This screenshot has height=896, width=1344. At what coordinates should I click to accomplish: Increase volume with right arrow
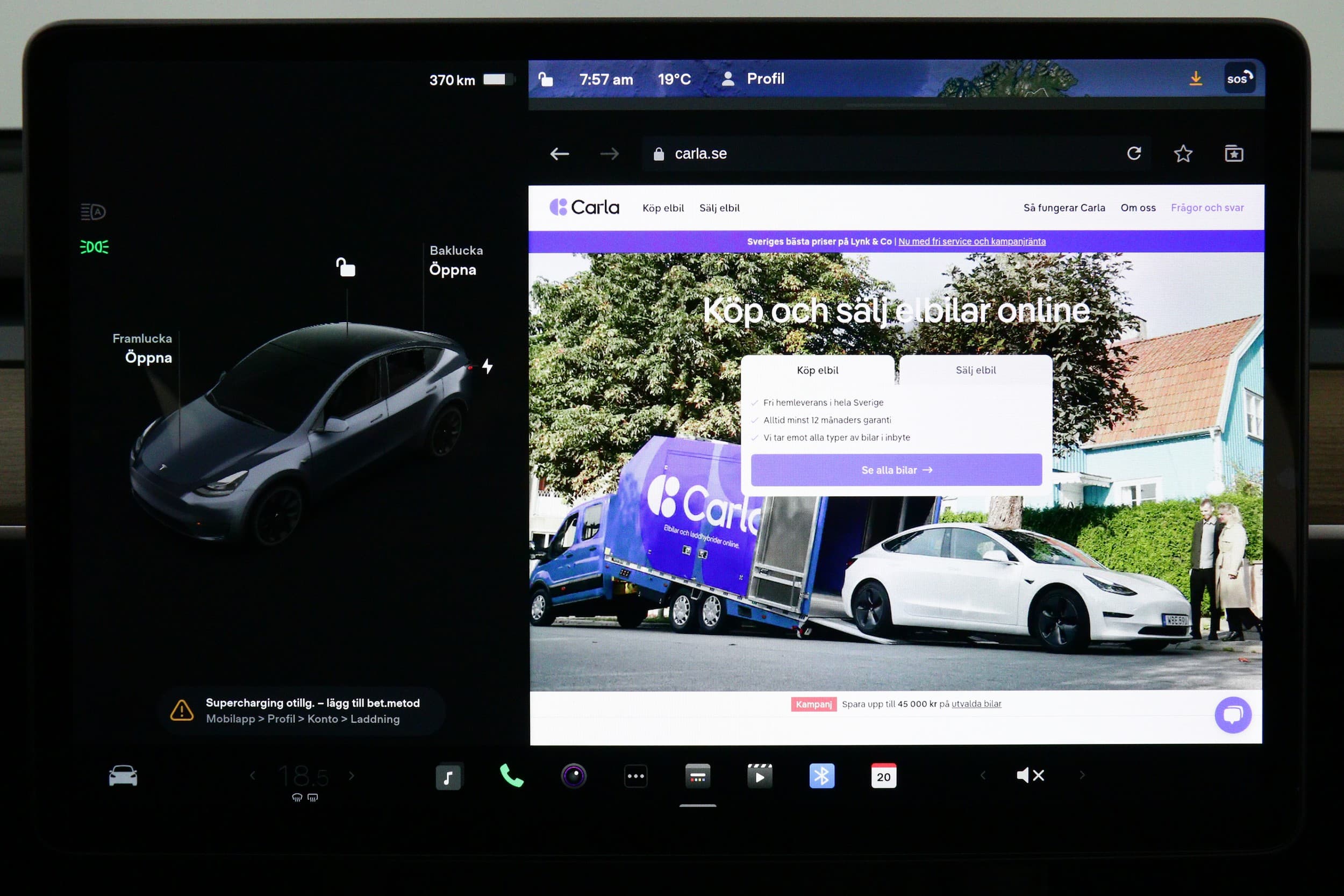(1082, 776)
